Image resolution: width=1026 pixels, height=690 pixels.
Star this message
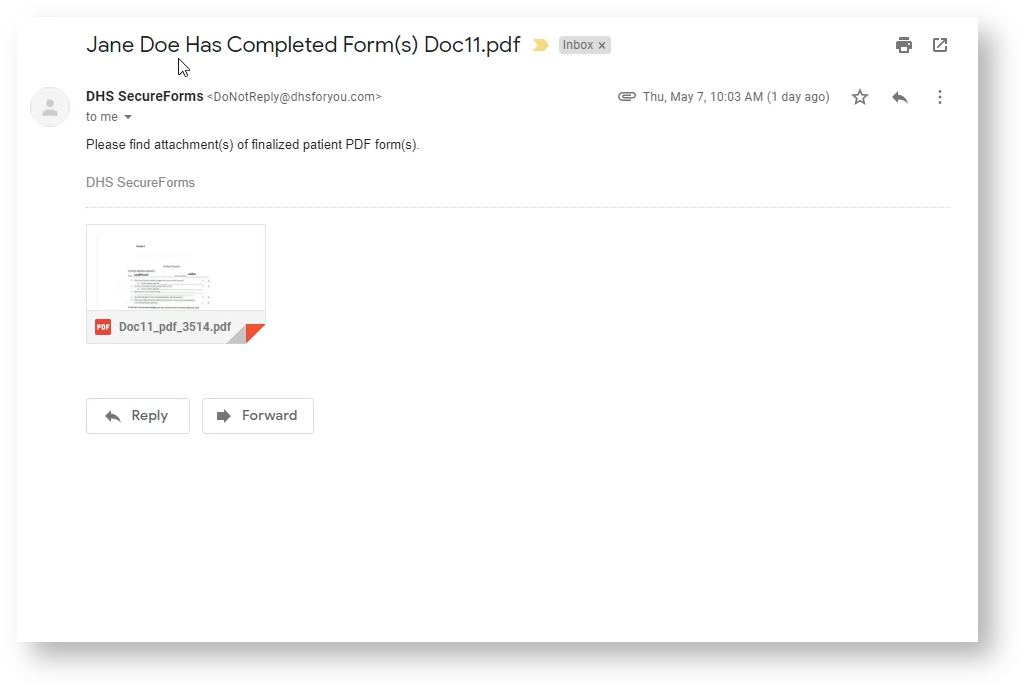coord(860,97)
